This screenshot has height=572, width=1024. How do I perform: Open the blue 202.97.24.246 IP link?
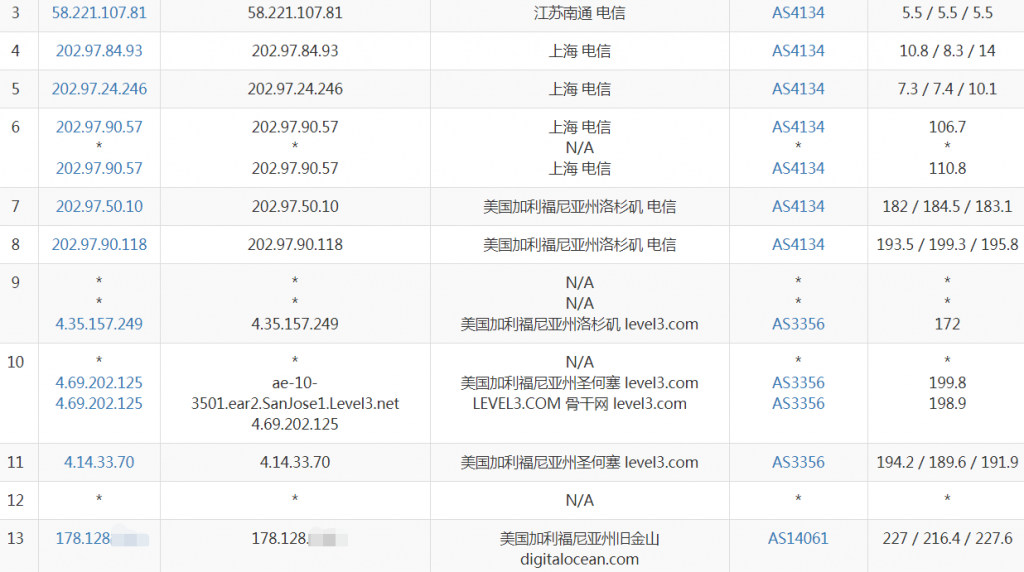click(x=99, y=89)
